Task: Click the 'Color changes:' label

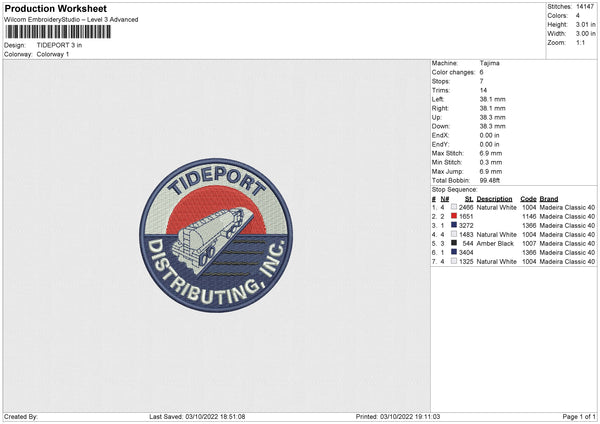Action: [453, 72]
